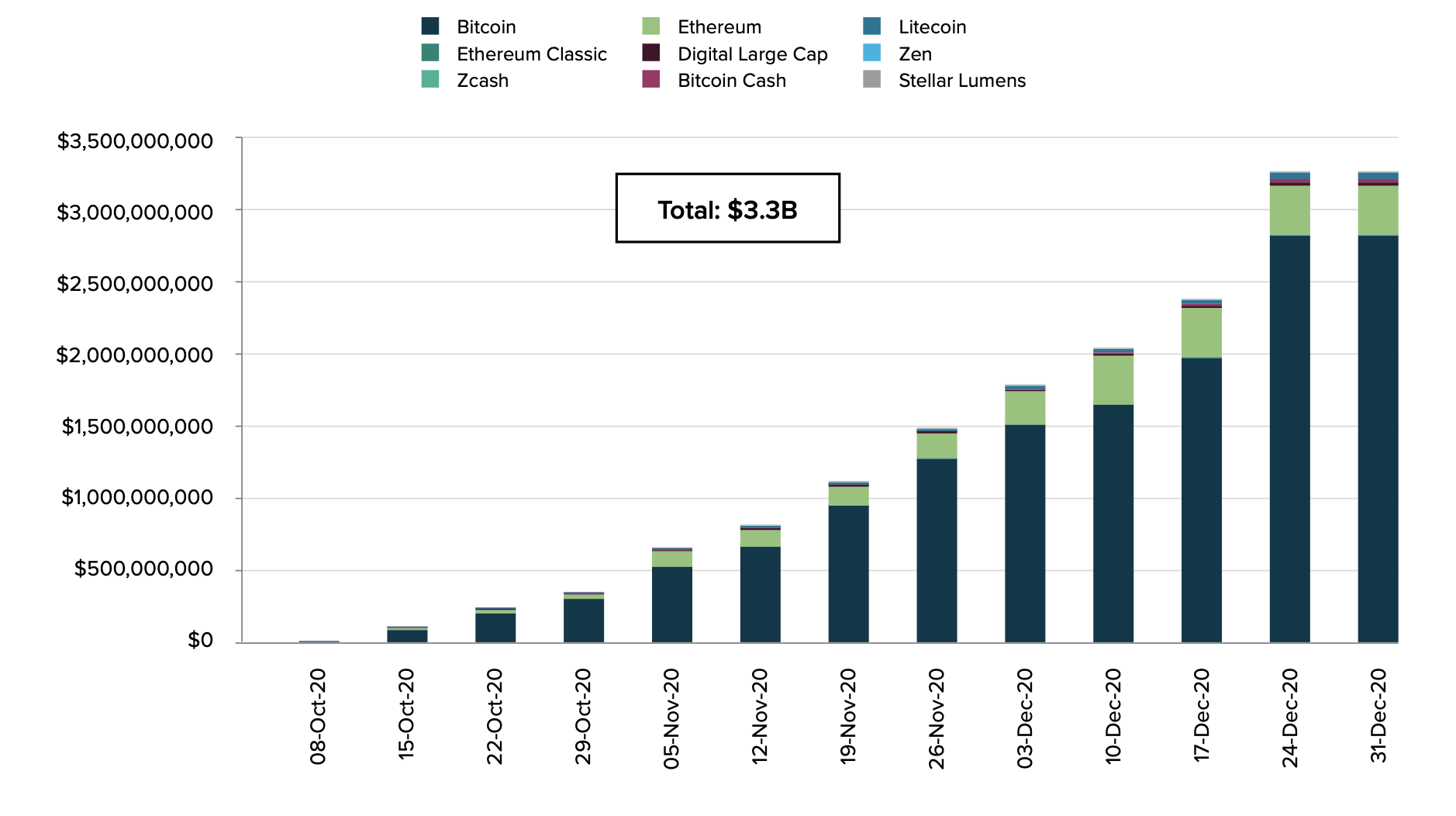Click the Bitcoin Cash legend swatch
Image resolution: width=1456 pixels, height=816 pixels.
(x=651, y=79)
